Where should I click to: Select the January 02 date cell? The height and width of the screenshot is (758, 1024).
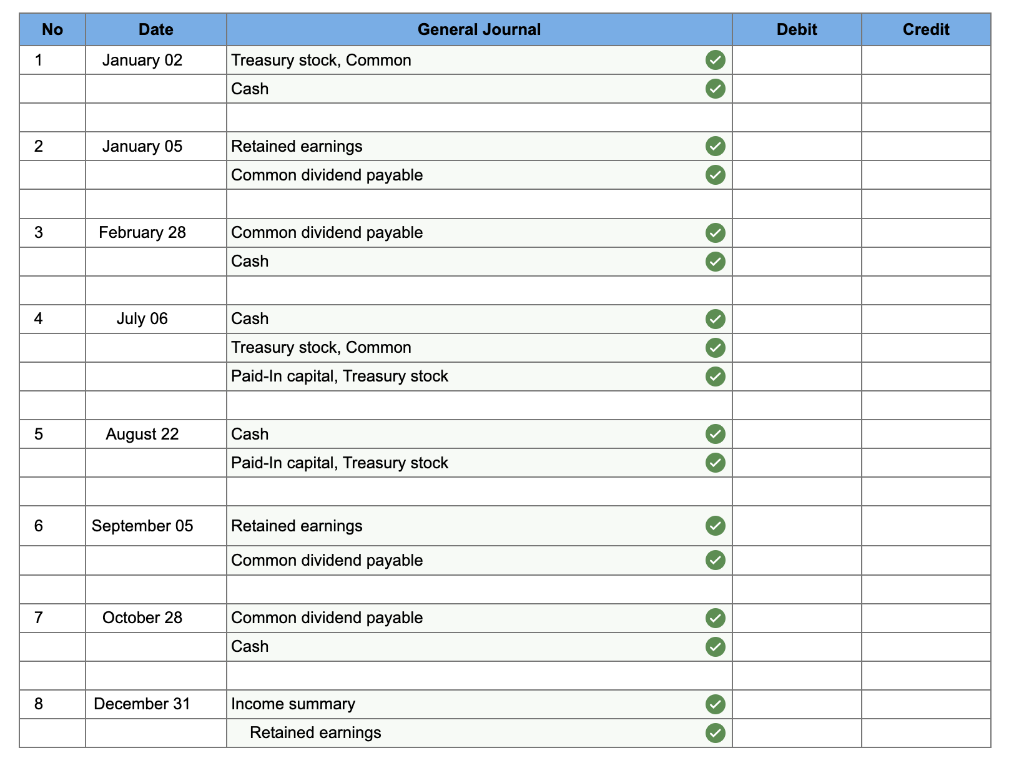155,60
